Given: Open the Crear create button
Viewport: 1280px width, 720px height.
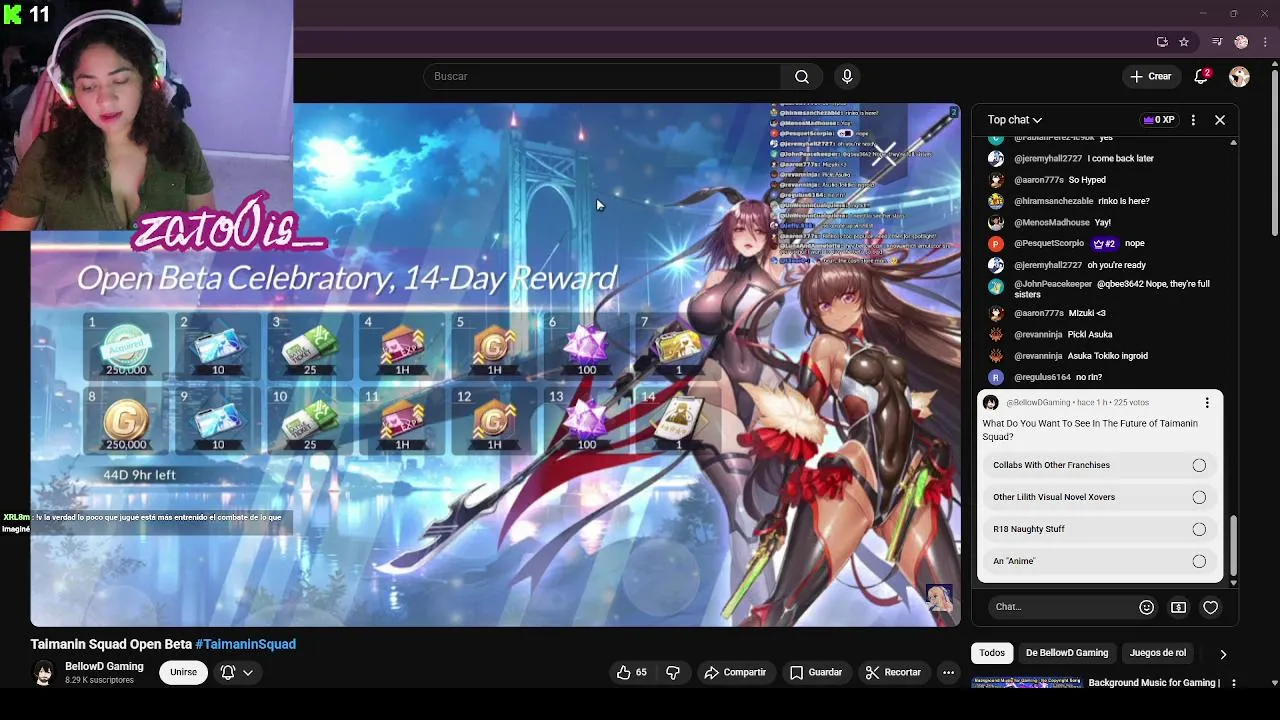Looking at the screenshot, I should (x=1150, y=77).
